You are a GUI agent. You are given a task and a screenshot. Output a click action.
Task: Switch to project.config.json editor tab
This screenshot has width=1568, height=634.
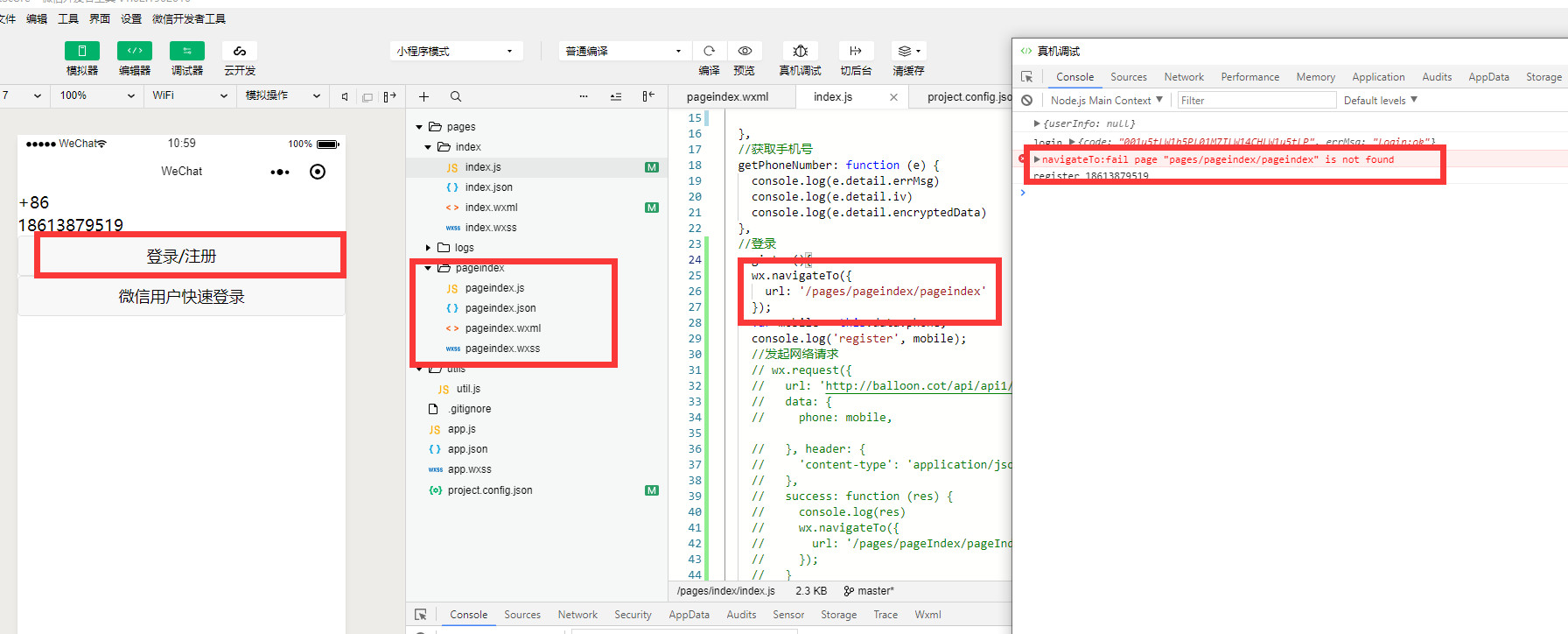tap(969, 96)
